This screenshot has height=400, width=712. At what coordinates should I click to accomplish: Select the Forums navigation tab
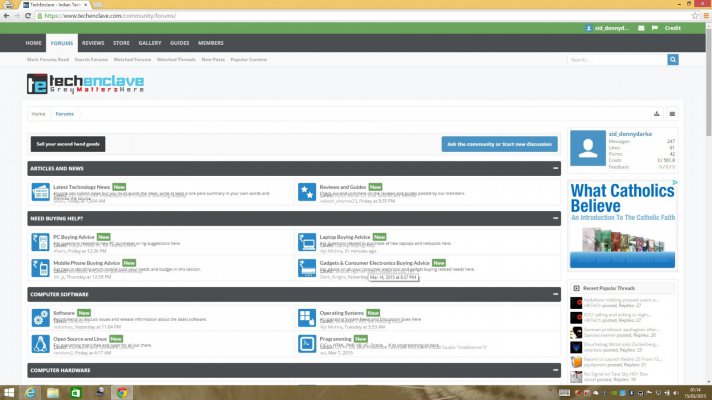click(x=62, y=43)
